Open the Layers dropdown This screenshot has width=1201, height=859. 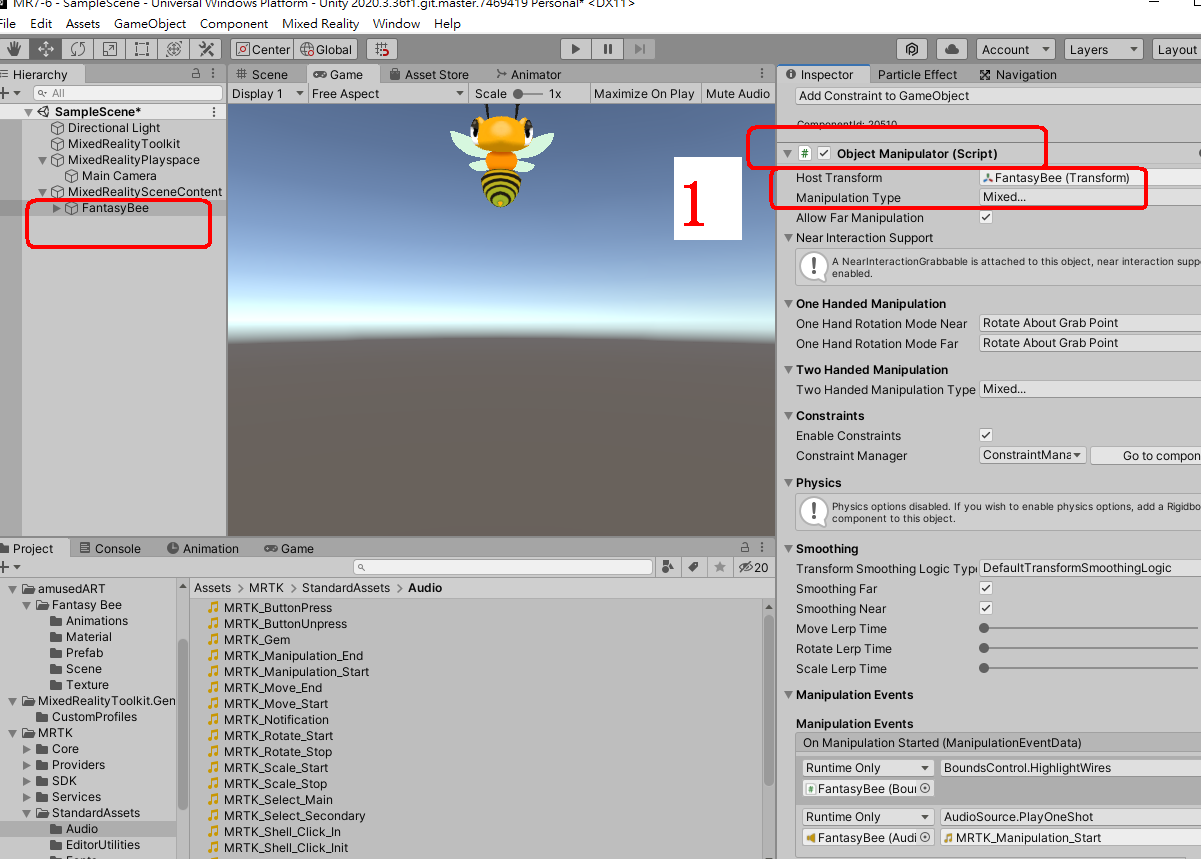(x=1103, y=49)
